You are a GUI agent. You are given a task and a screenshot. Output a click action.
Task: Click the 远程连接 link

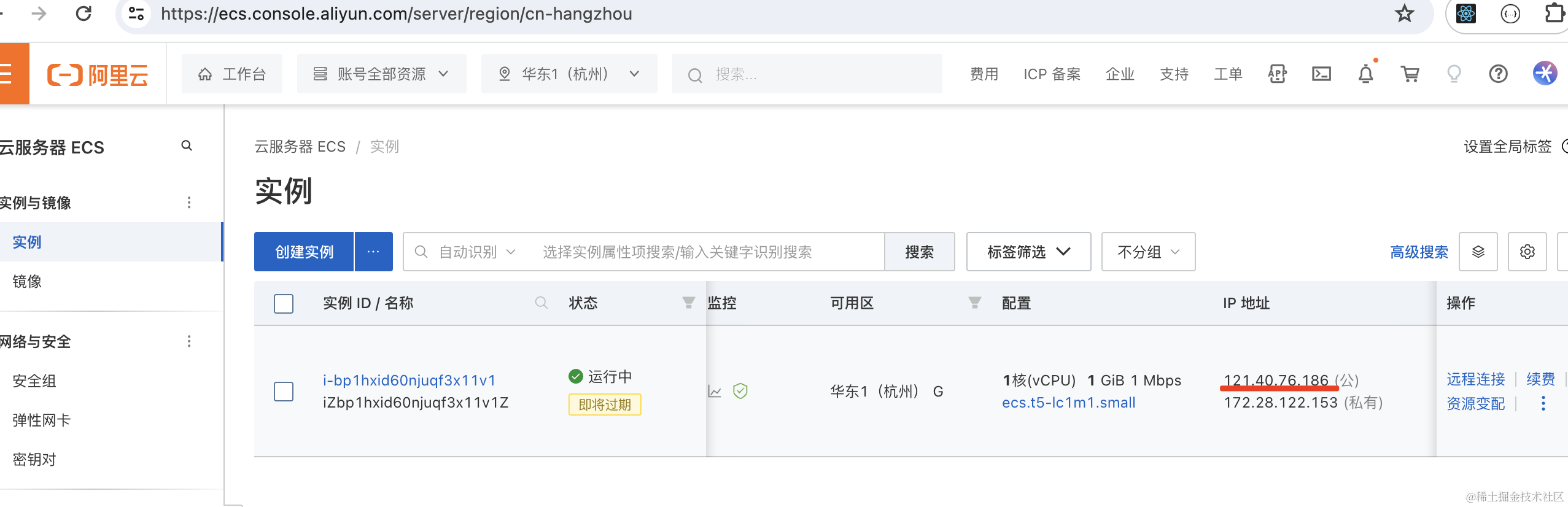(1475, 379)
